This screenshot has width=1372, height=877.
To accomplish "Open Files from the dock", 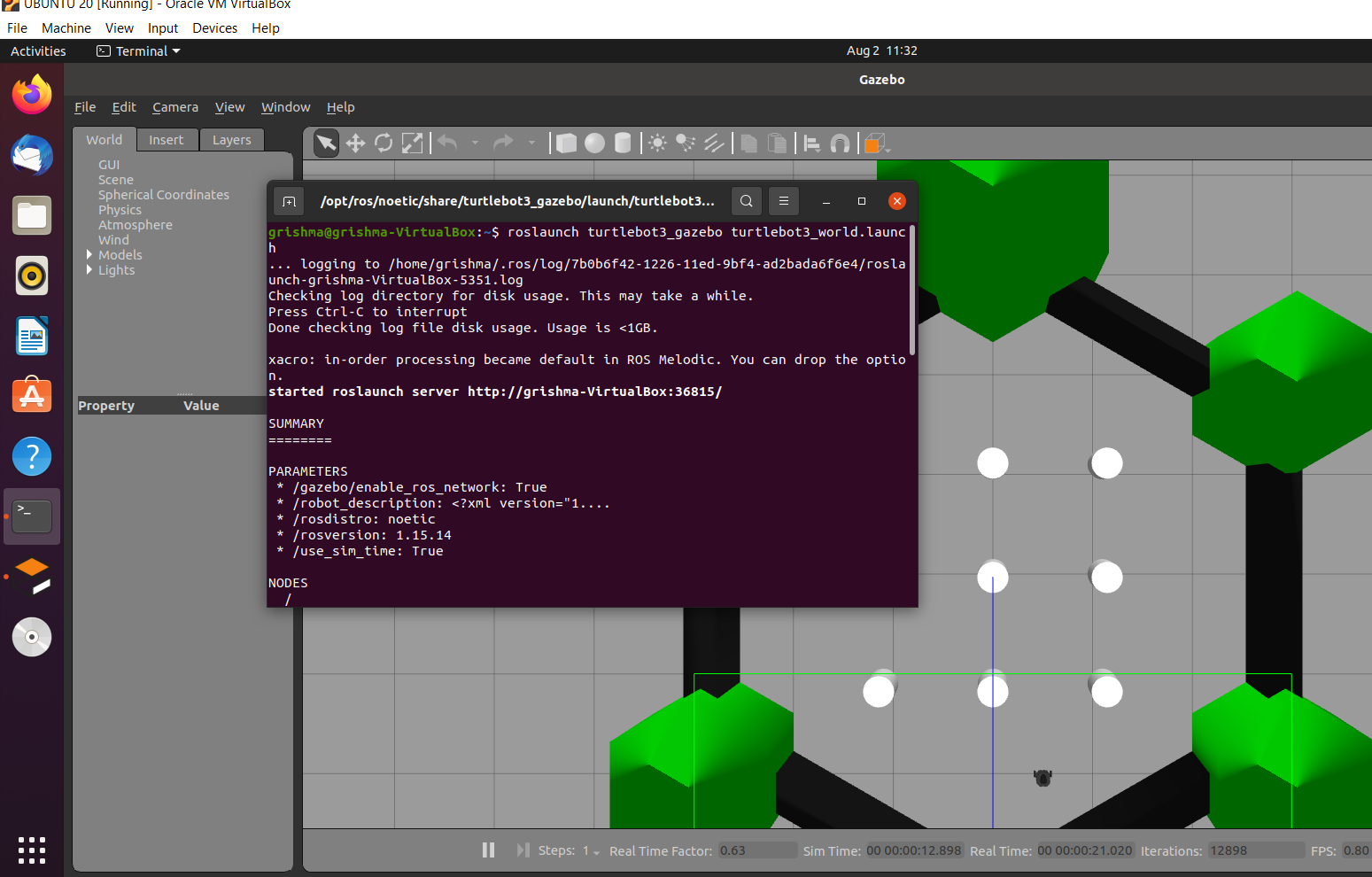I will click(x=32, y=215).
